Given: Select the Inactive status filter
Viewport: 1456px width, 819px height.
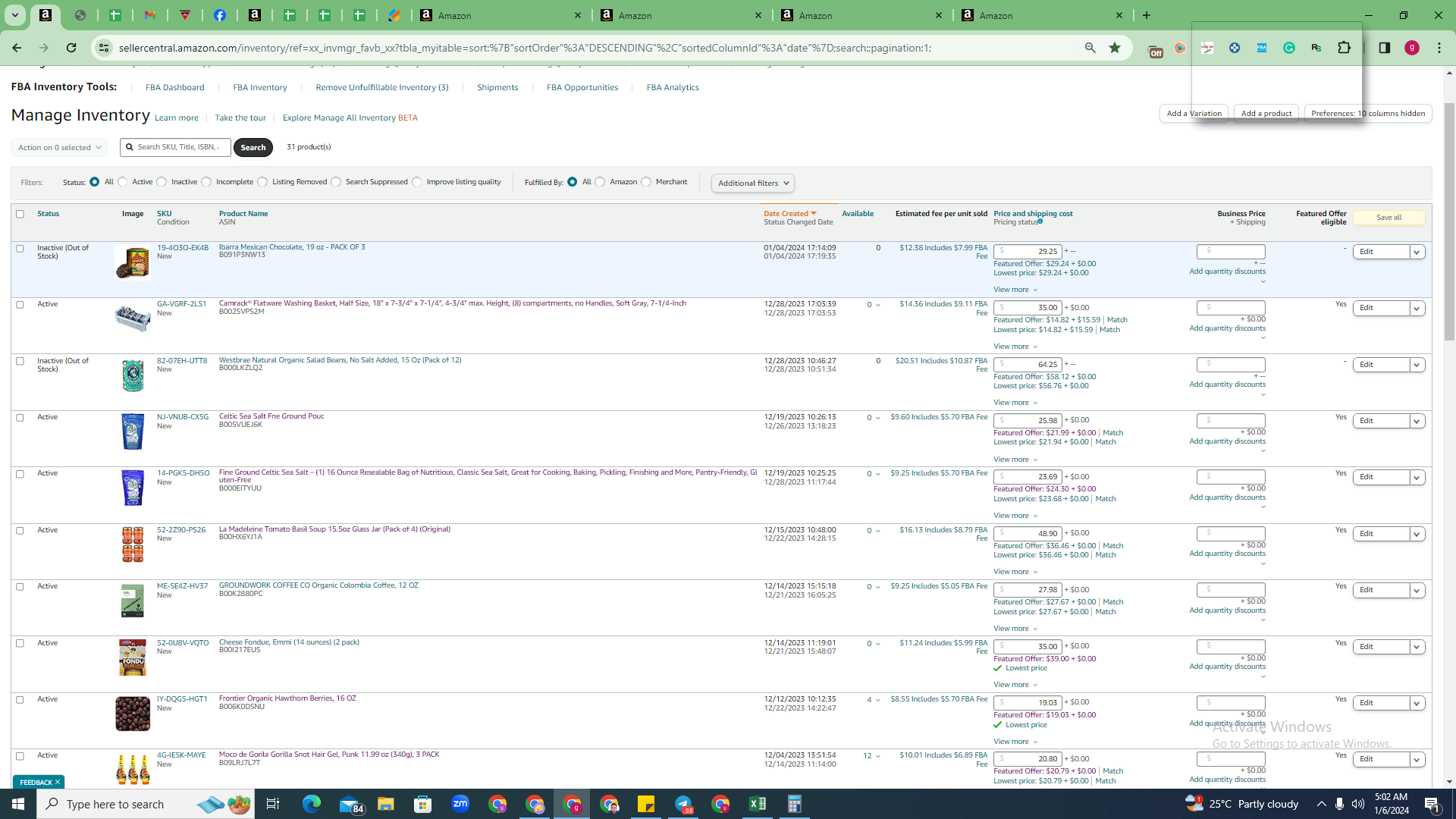Looking at the screenshot, I should click(162, 182).
